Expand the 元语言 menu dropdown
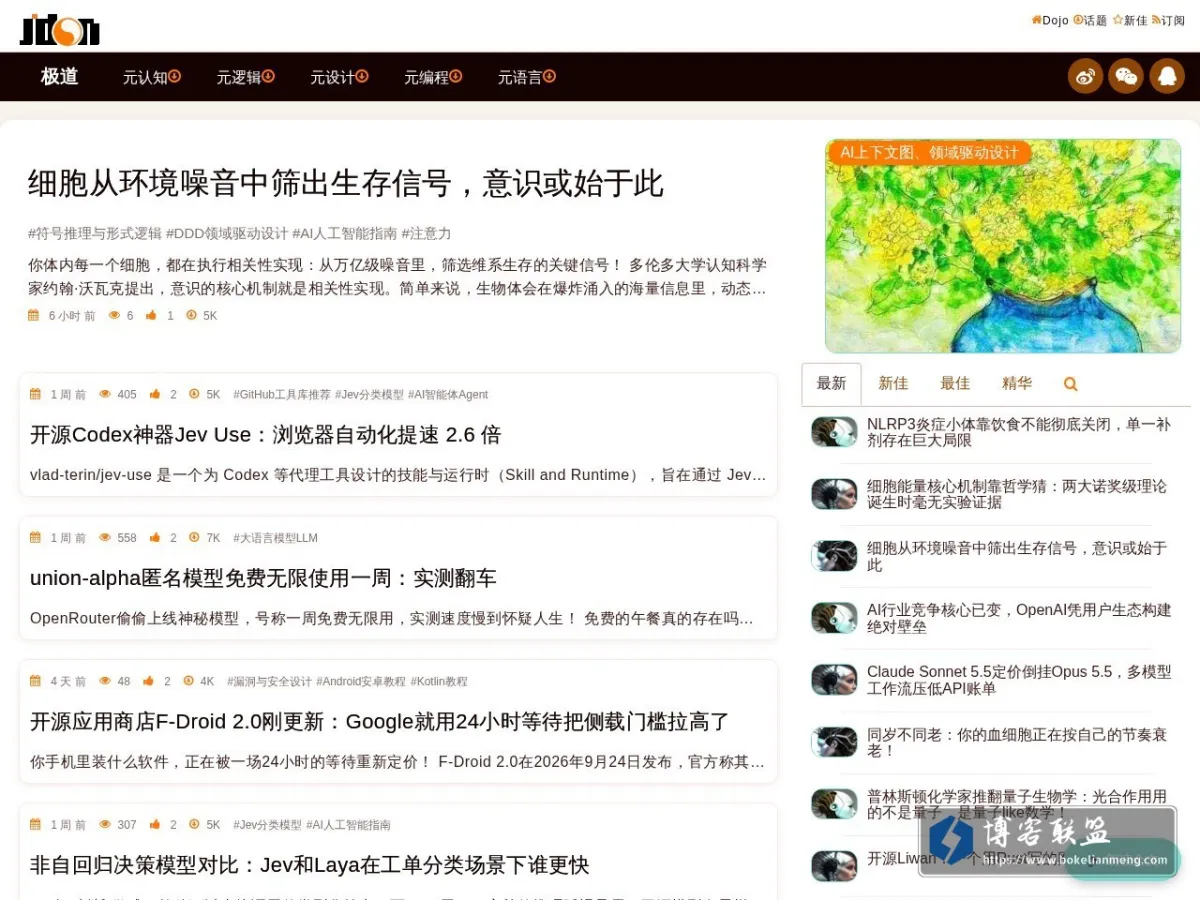This screenshot has height=900, width=1200. pos(549,76)
